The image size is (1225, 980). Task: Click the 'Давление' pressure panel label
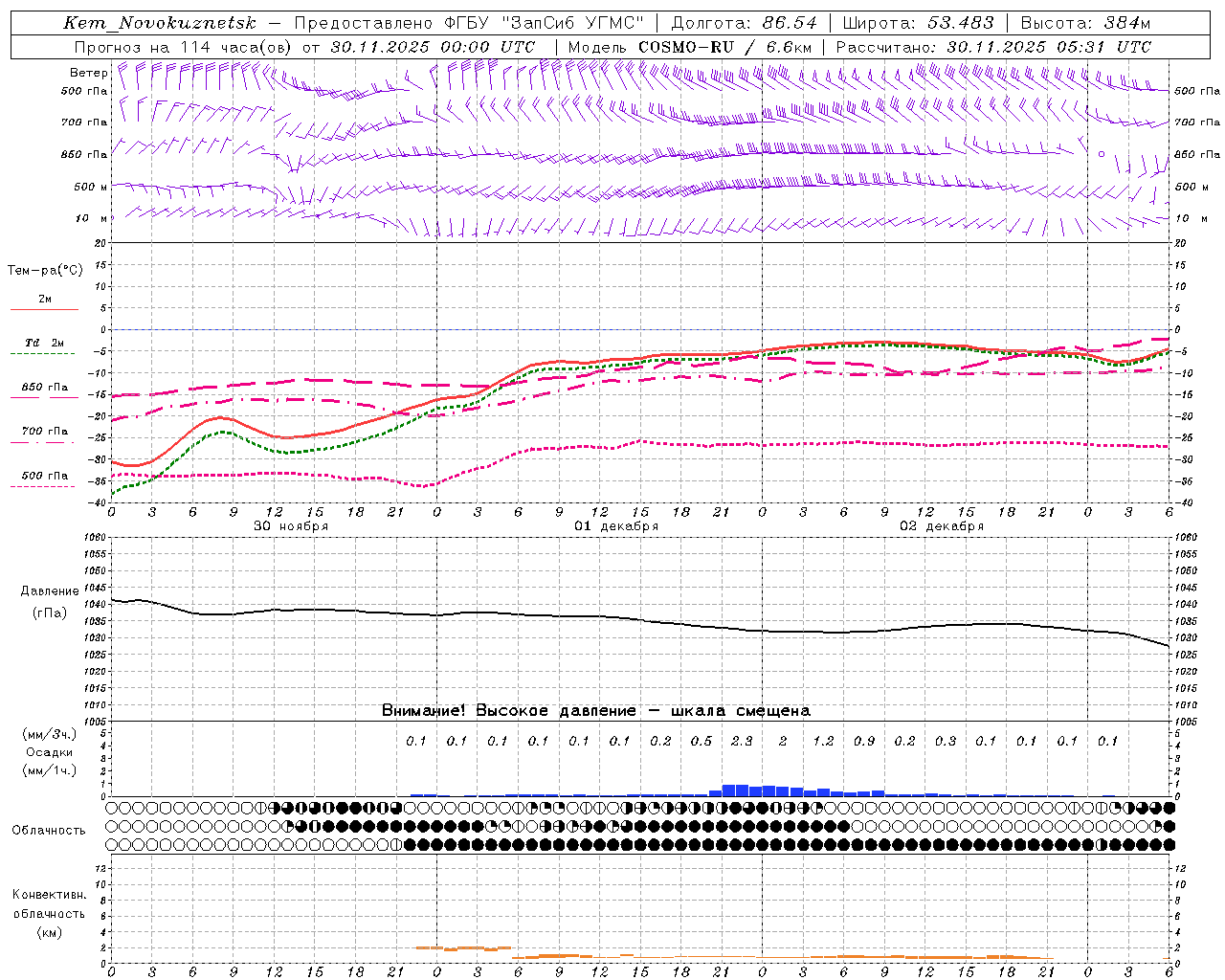[49, 591]
